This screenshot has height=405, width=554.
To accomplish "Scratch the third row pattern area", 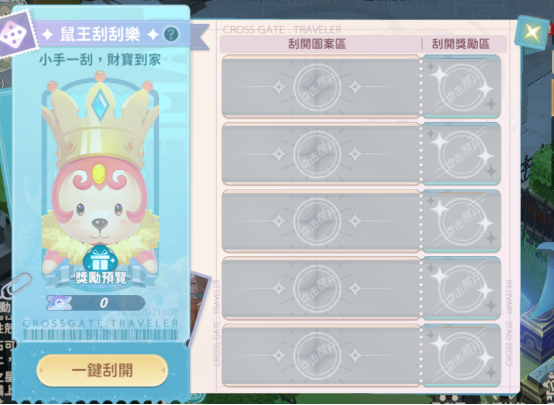I will pyautogui.click(x=321, y=221).
